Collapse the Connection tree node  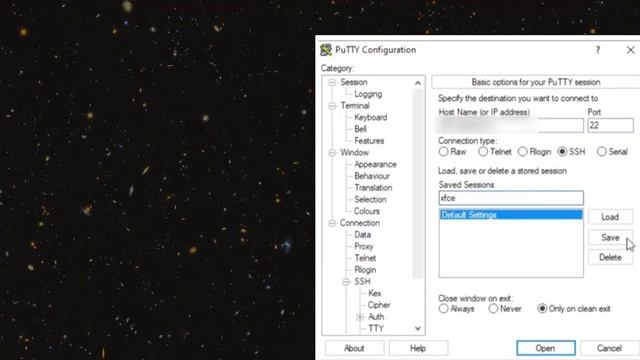click(x=332, y=223)
